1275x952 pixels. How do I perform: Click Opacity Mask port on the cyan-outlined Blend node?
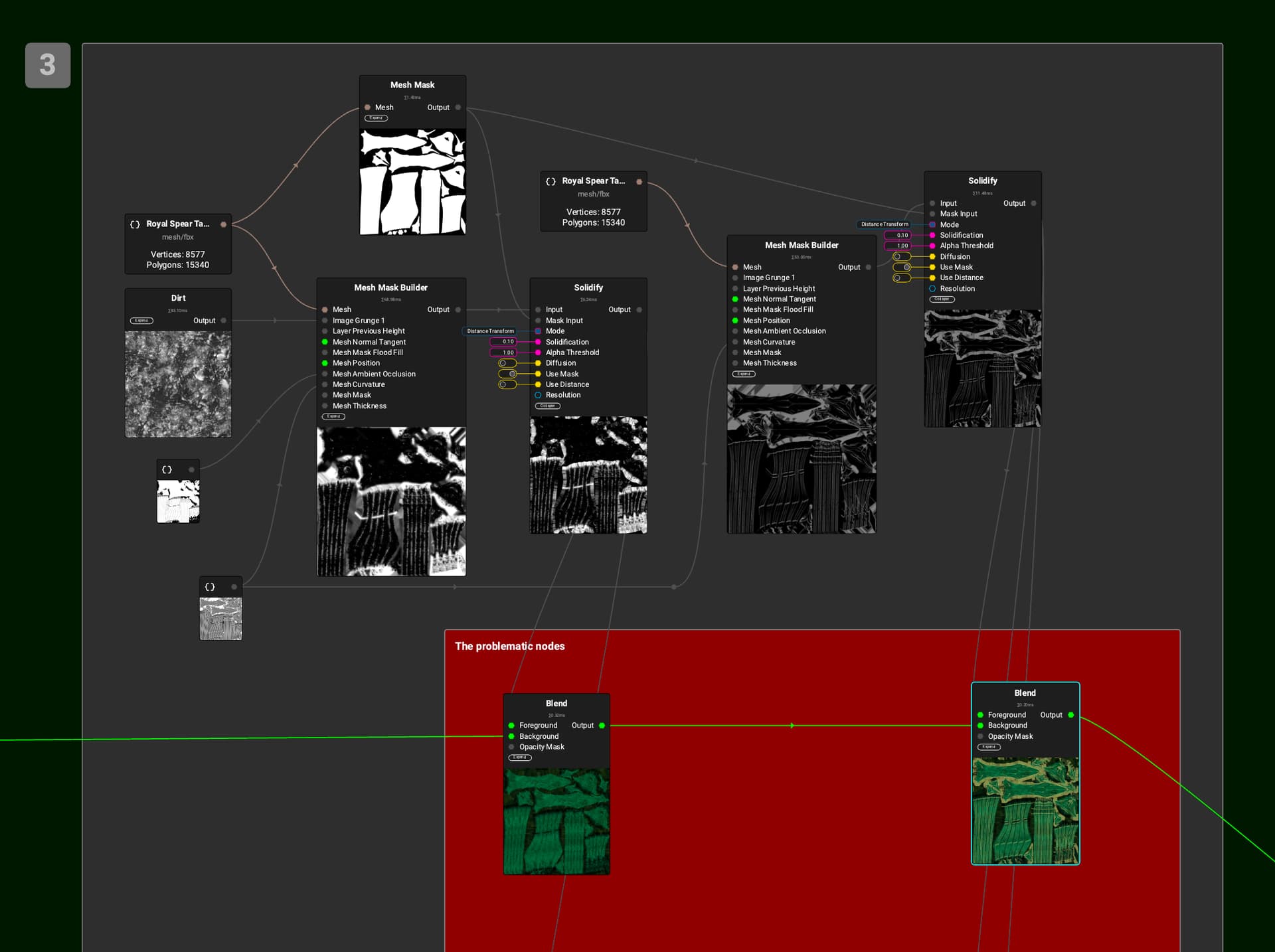click(980, 736)
